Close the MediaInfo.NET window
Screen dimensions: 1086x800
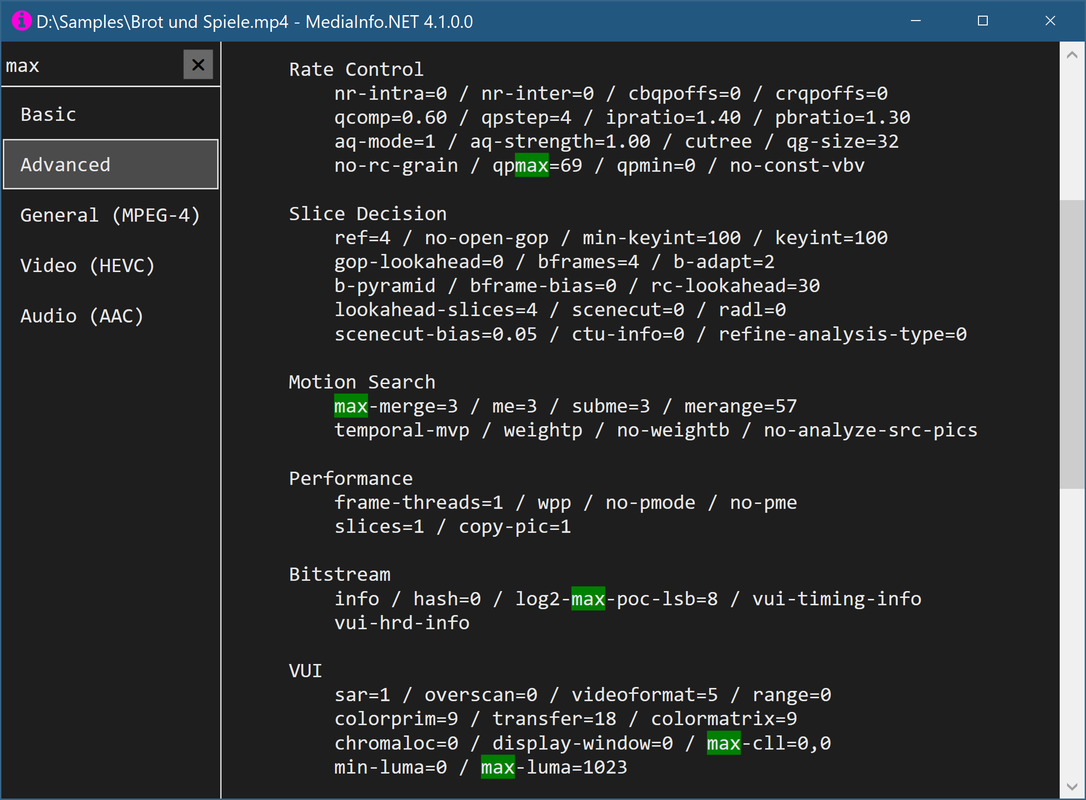coord(1050,21)
